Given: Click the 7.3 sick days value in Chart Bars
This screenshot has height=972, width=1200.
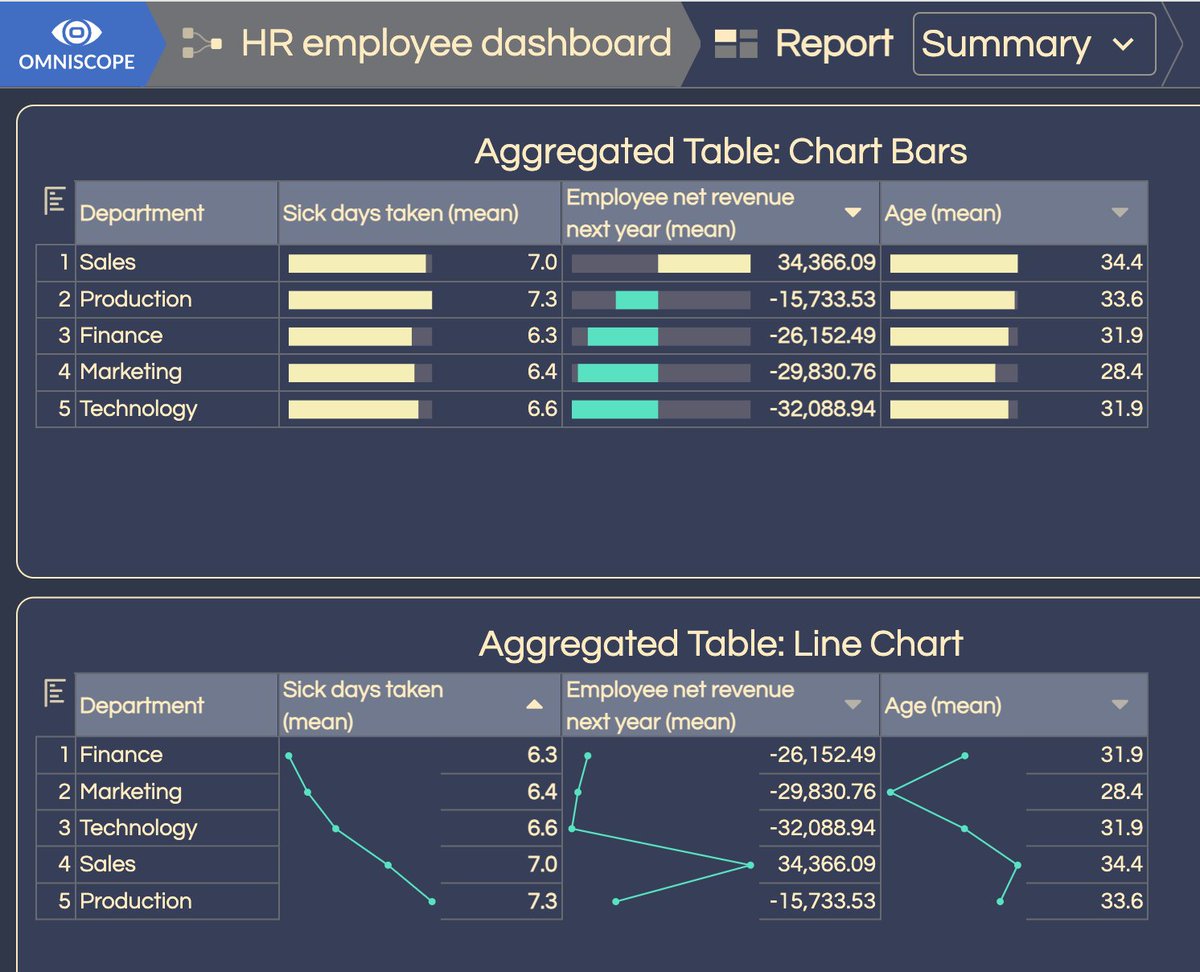Looking at the screenshot, I should (543, 299).
